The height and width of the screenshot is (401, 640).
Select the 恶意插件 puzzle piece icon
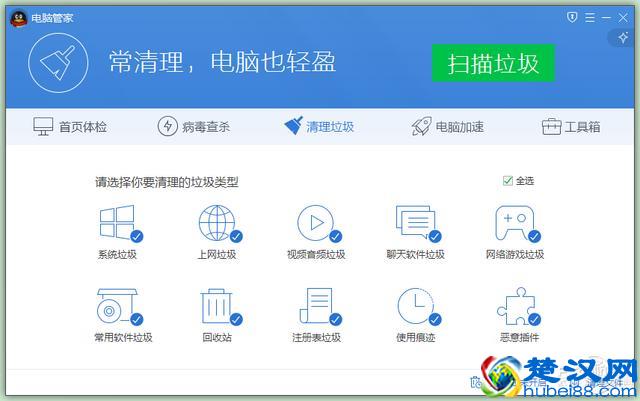pos(516,306)
